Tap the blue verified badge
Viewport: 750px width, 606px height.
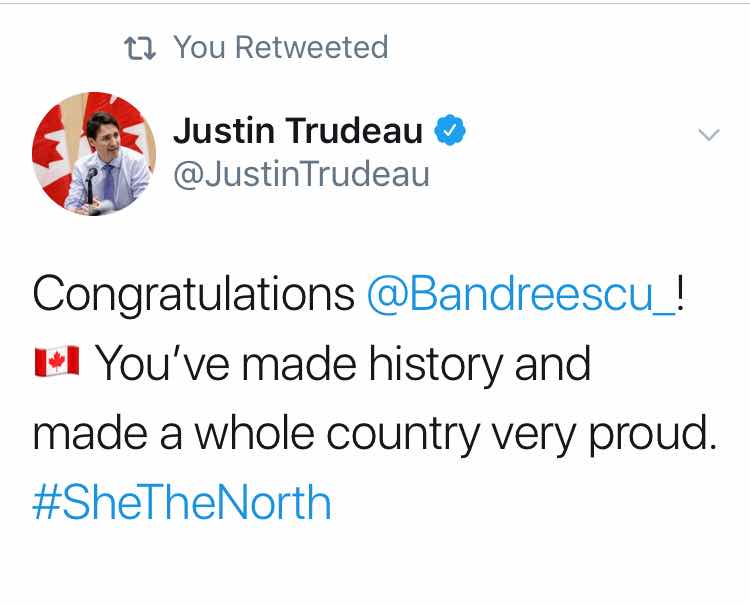450,130
